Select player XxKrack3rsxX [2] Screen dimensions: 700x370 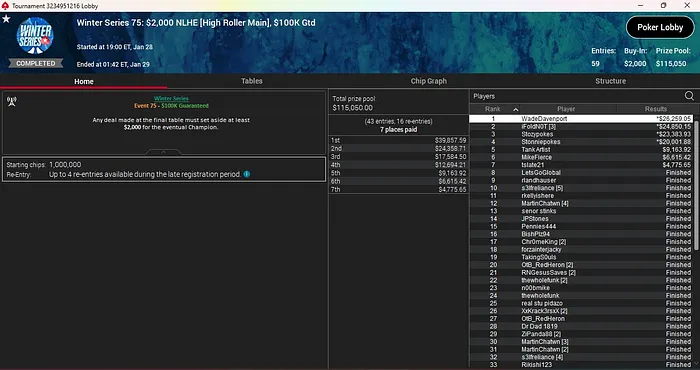tap(581, 311)
